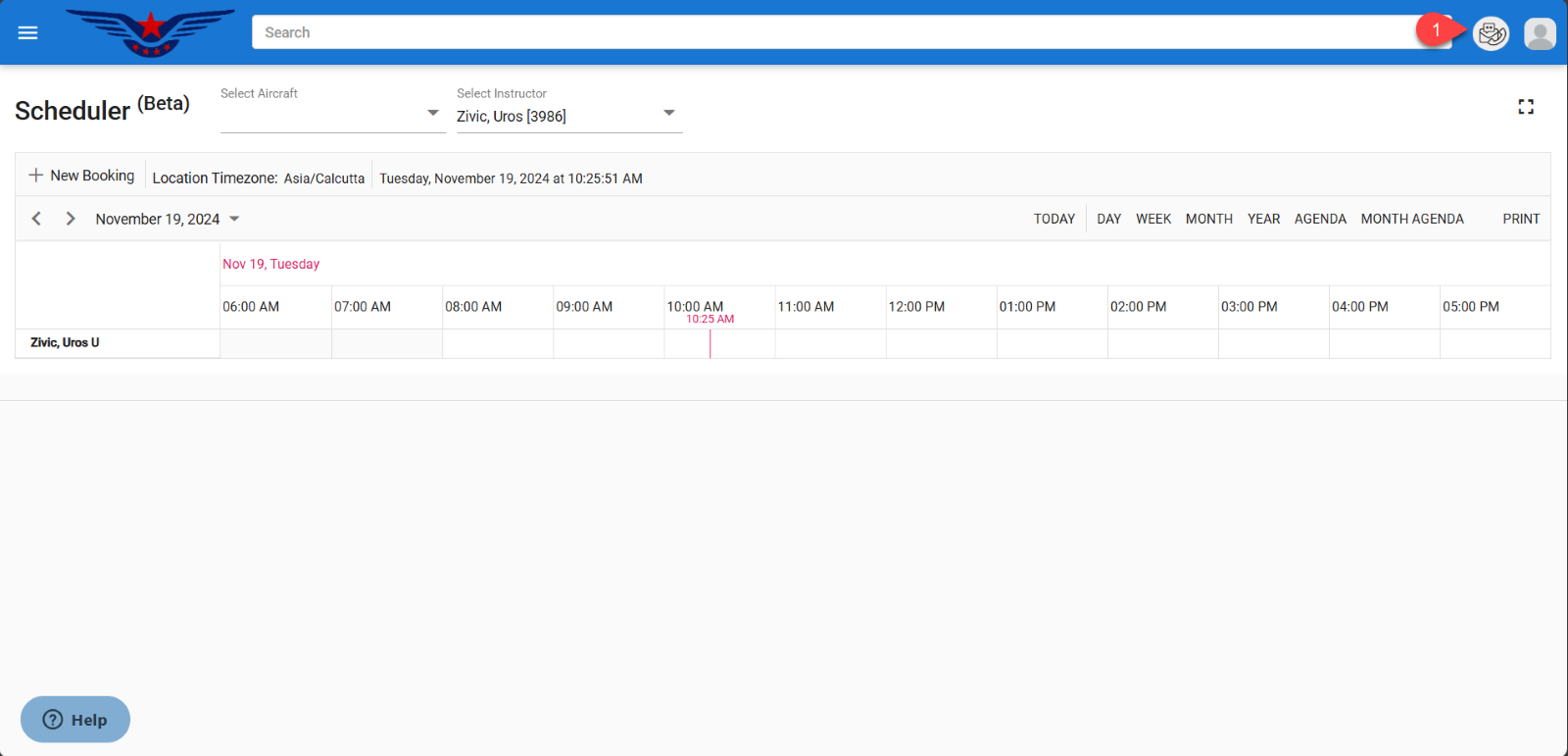Open the user profile avatar
Image resolution: width=1568 pixels, height=756 pixels.
1540,34
